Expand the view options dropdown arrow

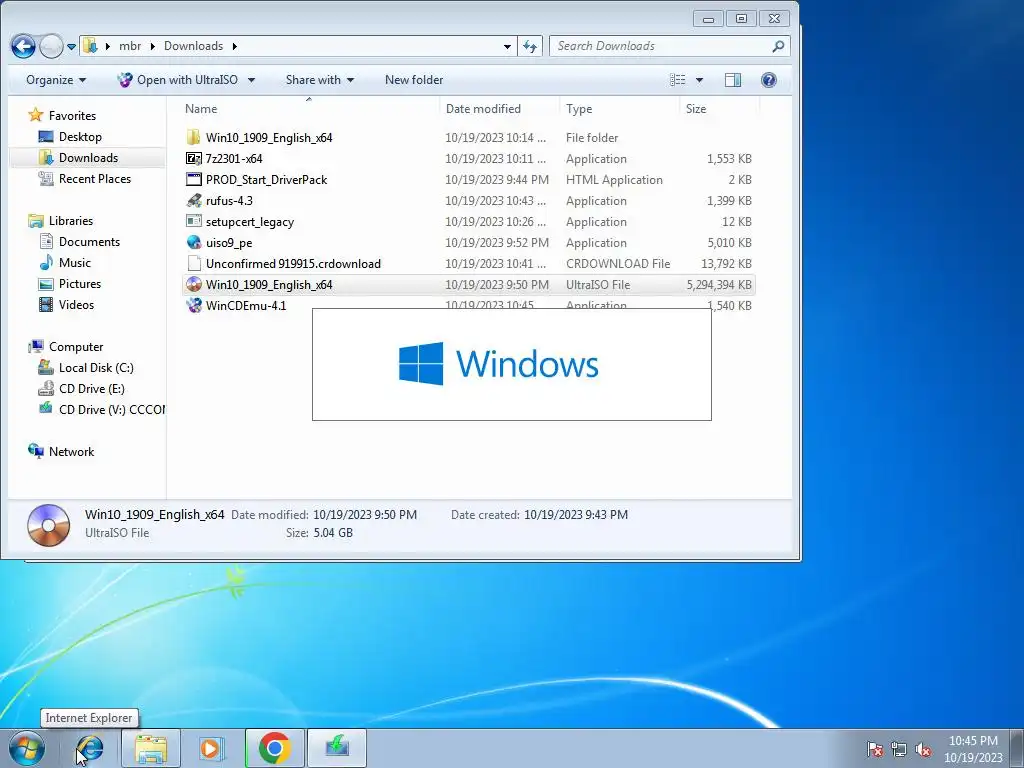click(699, 80)
